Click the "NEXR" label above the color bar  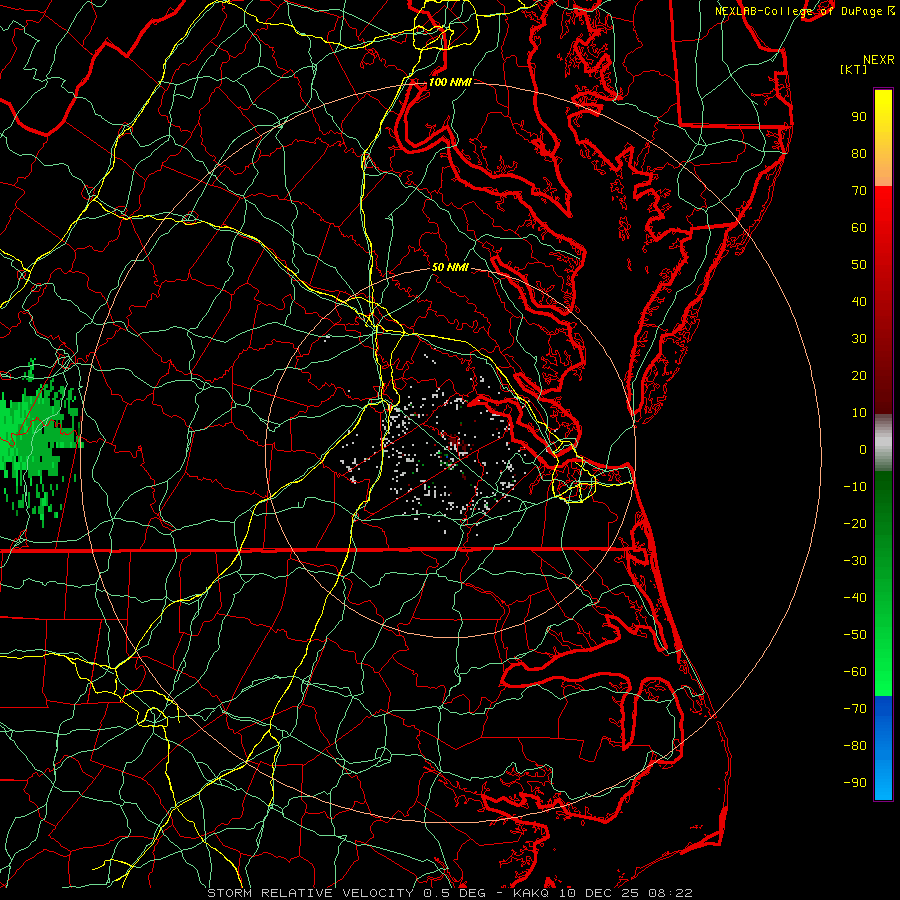[x=879, y=60]
